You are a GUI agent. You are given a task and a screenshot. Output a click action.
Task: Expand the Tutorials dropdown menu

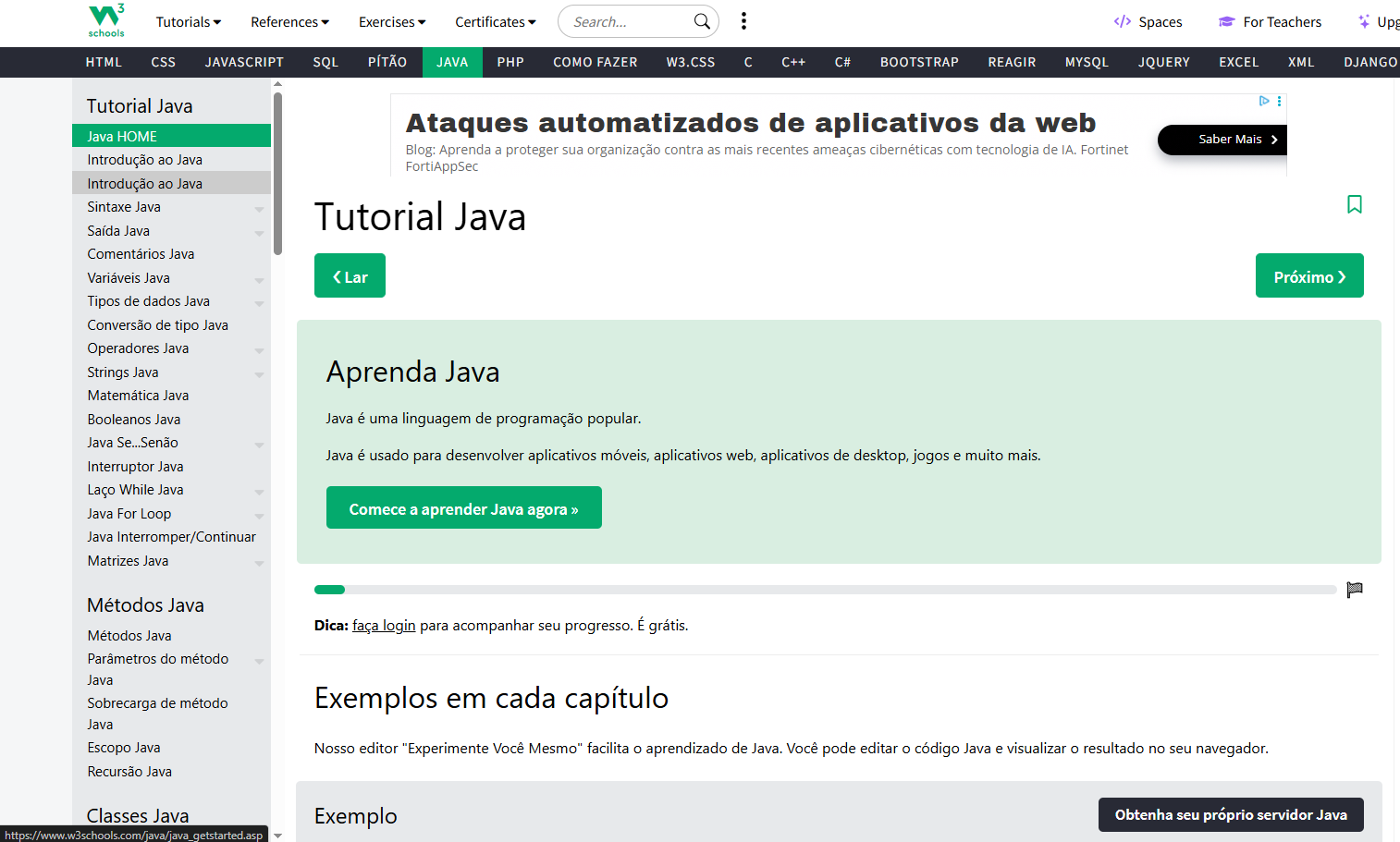[x=188, y=21]
